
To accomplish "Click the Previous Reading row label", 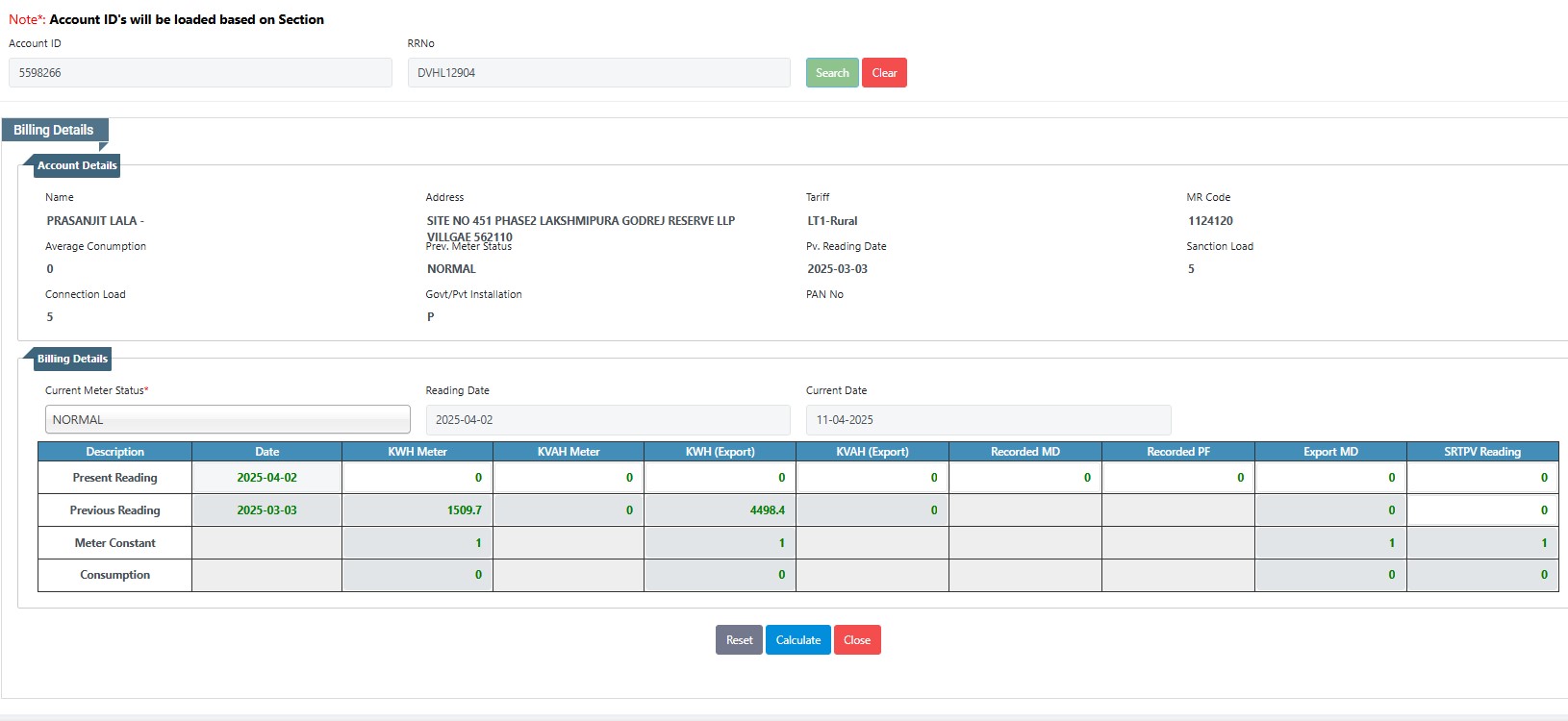I will point(115,510).
